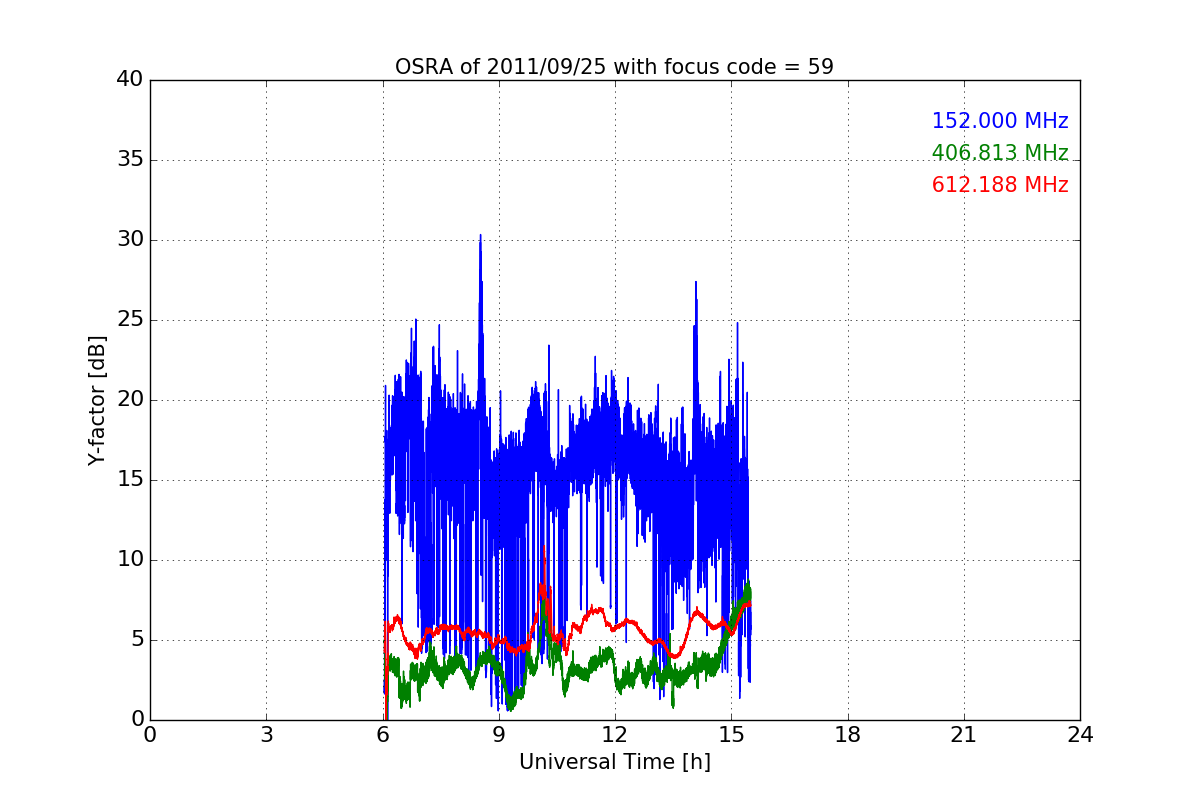Click x-axis tick label 15
The height and width of the screenshot is (800, 1200).
coord(731,734)
